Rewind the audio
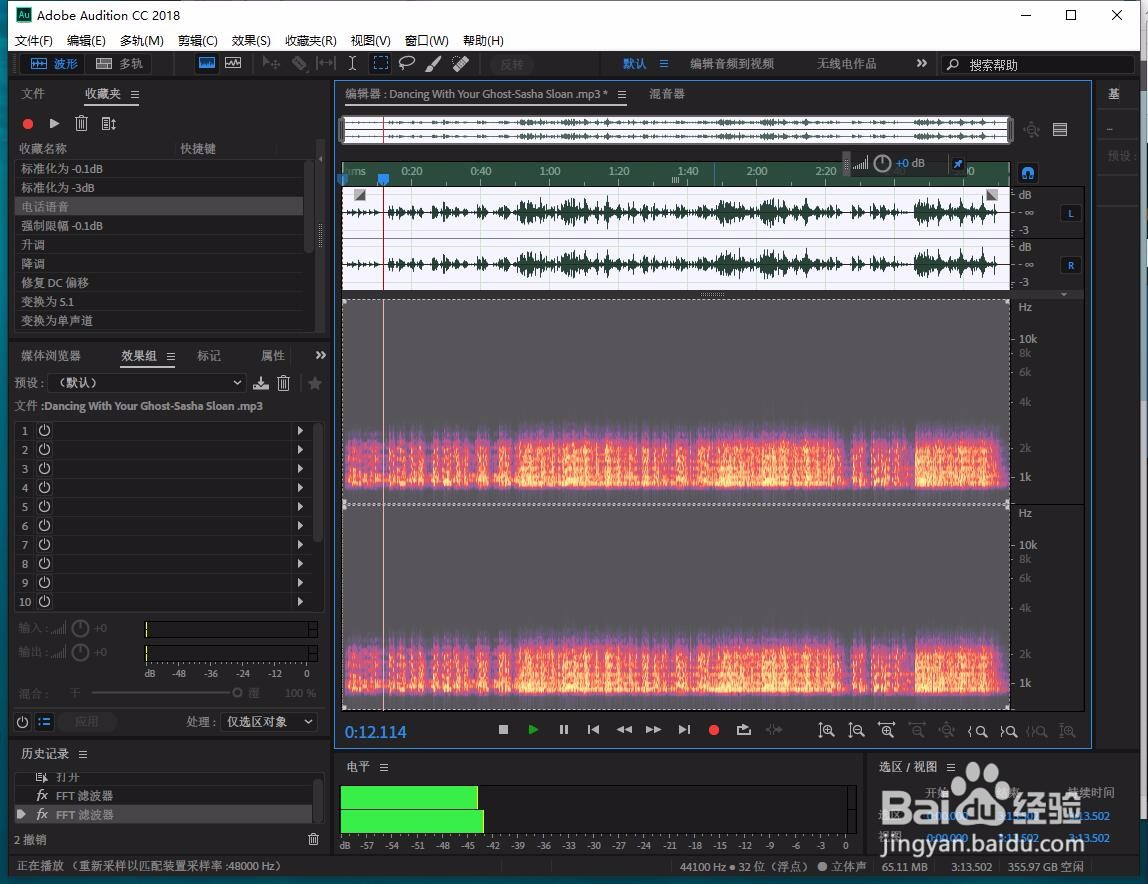 tap(624, 729)
